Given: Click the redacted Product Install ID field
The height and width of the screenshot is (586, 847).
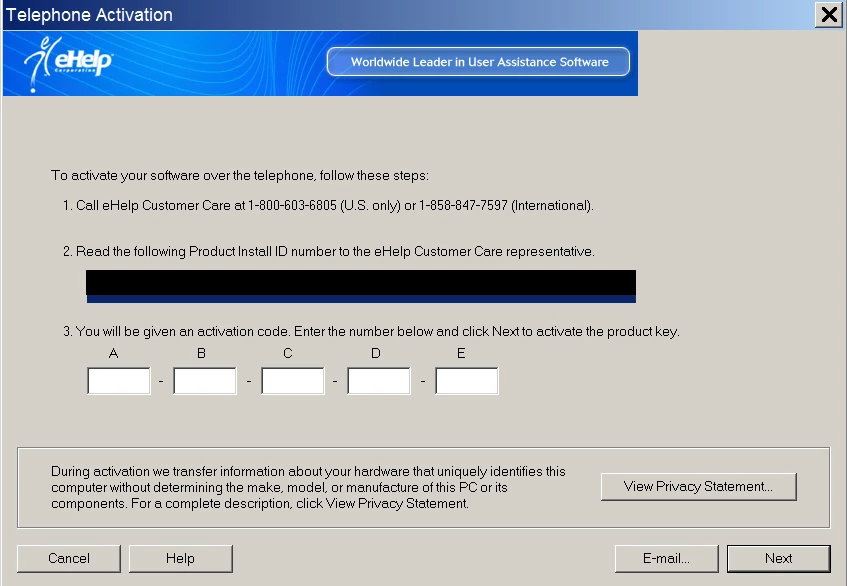Looking at the screenshot, I should coord(361,286).
